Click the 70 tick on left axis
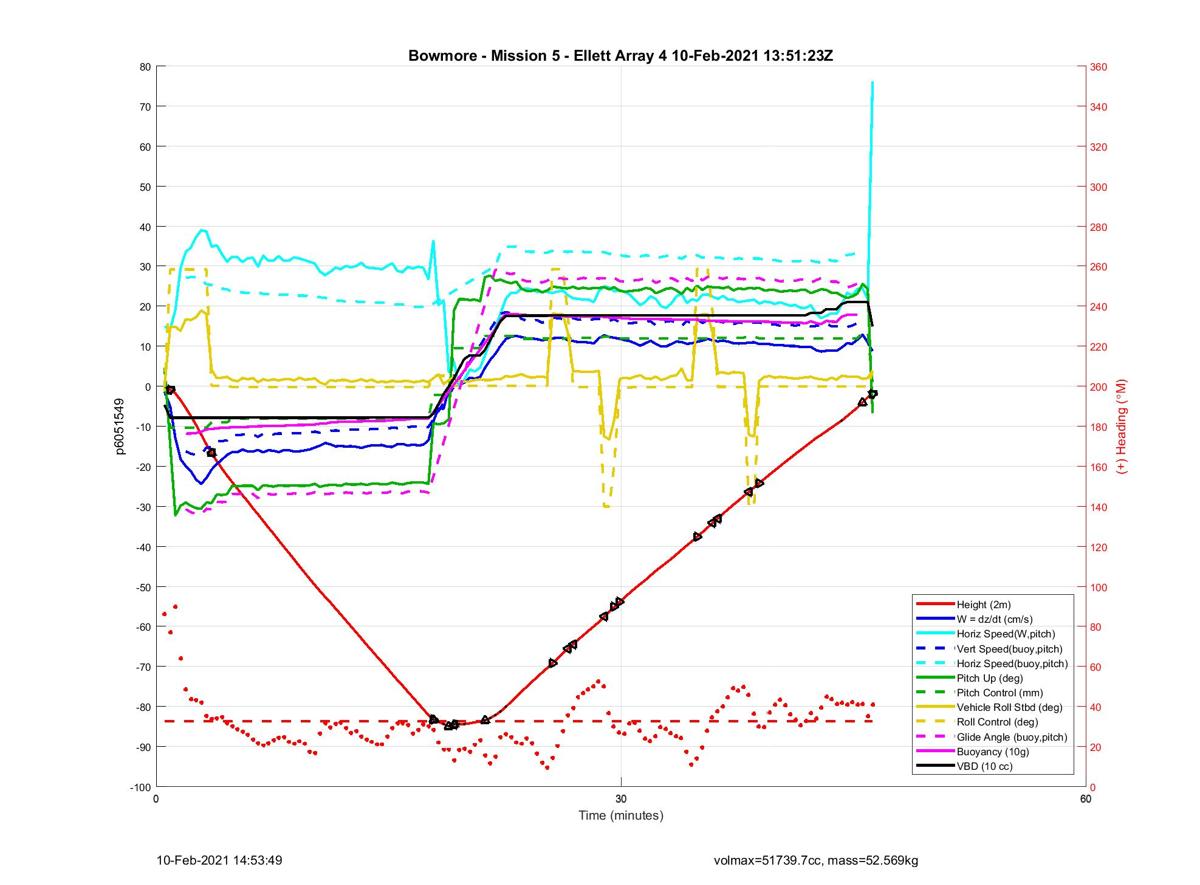The image size is (1200, 885). click(x=145, y=107)
